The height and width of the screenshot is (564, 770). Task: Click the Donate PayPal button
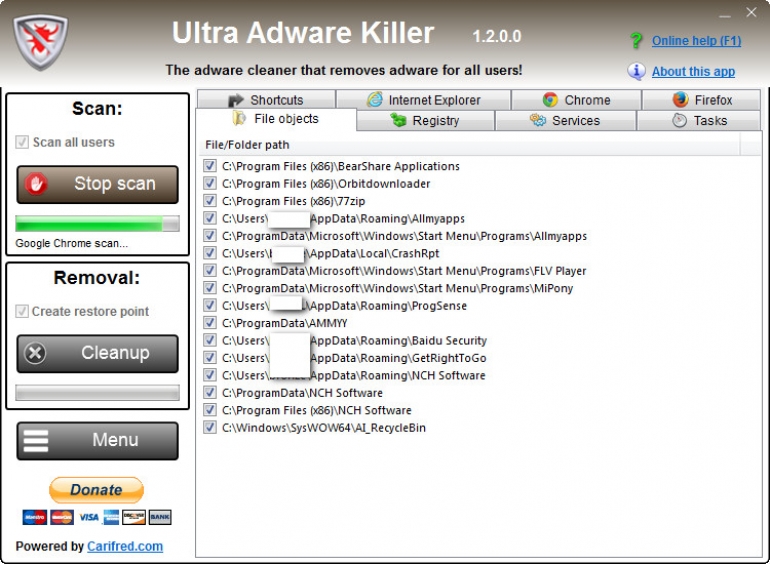(x=96, y=489)
